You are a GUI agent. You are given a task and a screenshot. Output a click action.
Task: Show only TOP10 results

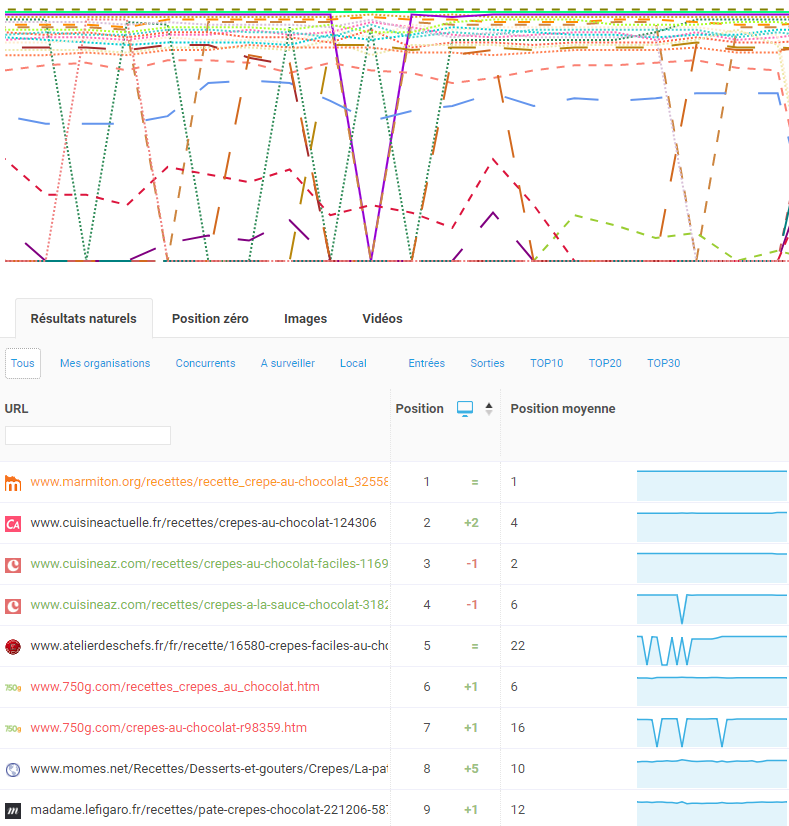click(546, 363)
